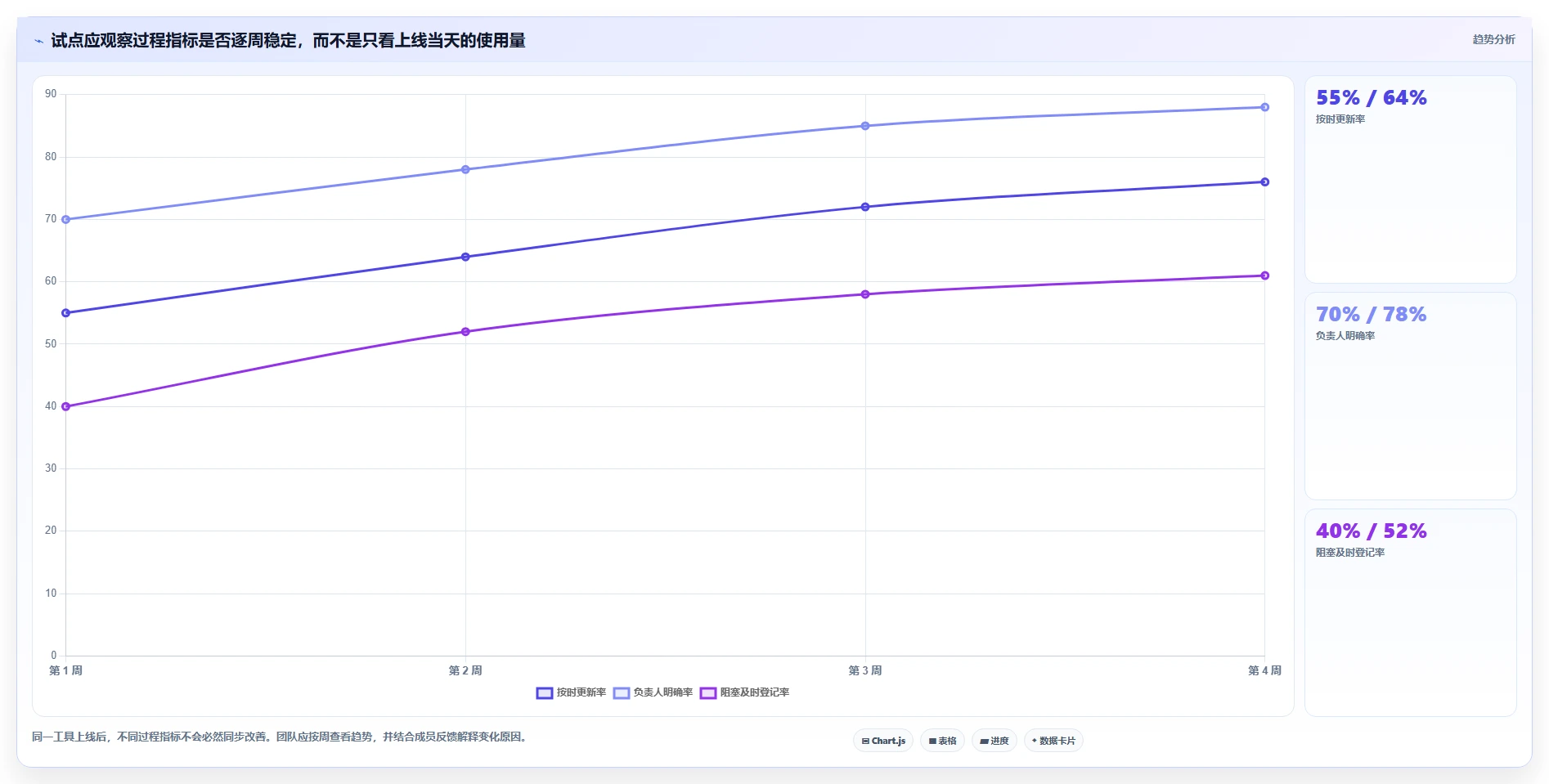Click the 70% / 78% stat value

pyautogui.click(x=1371, y=315)
